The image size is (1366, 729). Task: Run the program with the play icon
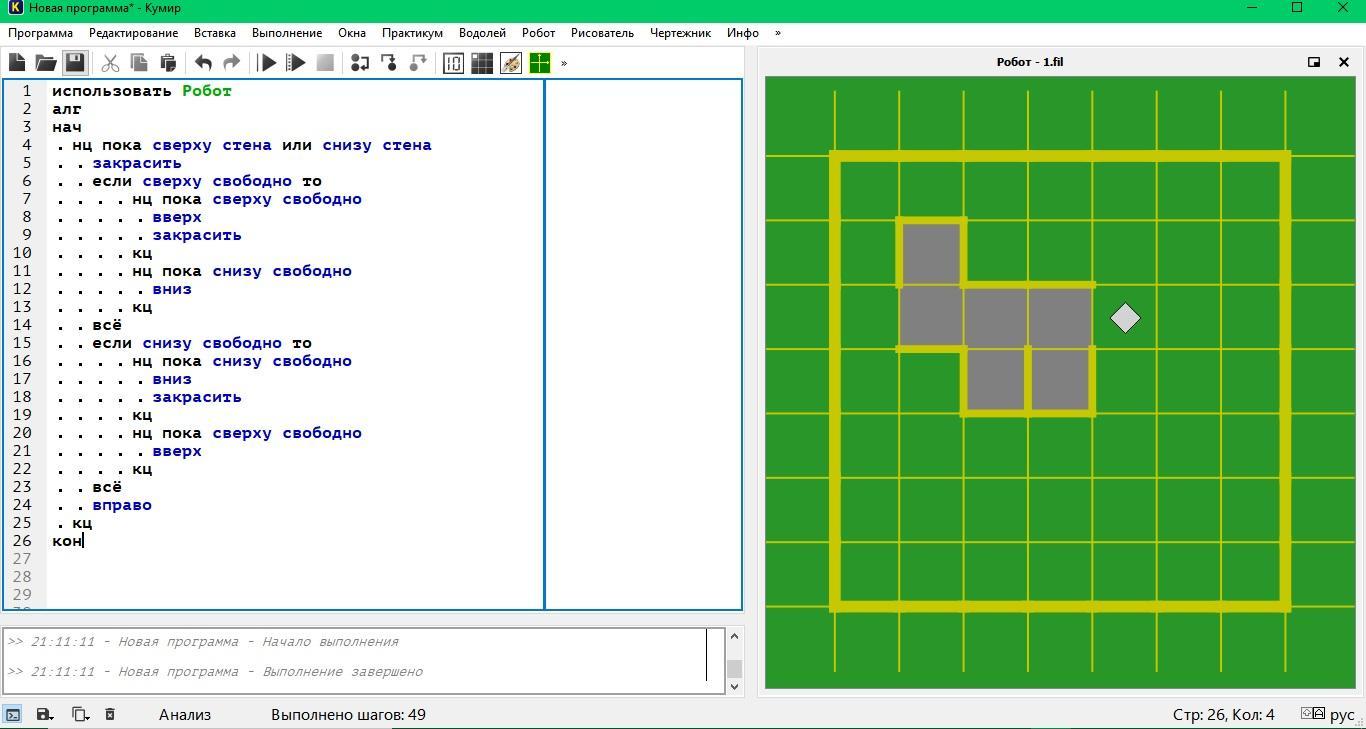(267, 63)
